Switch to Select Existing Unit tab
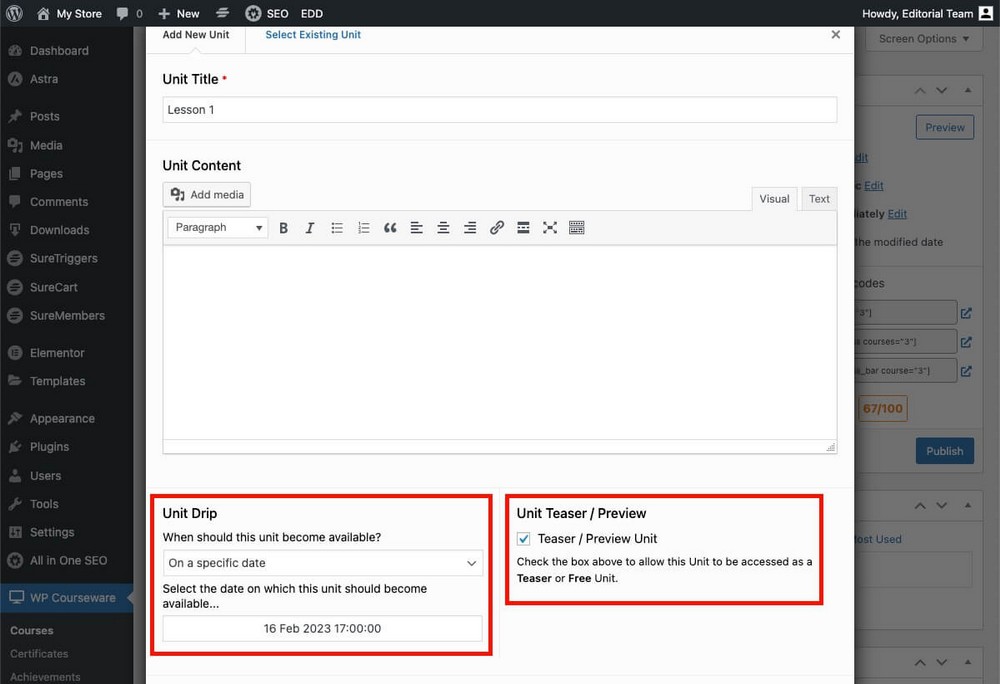The width and height of the screenshot is (1000, 684). (x=312, y=35)
